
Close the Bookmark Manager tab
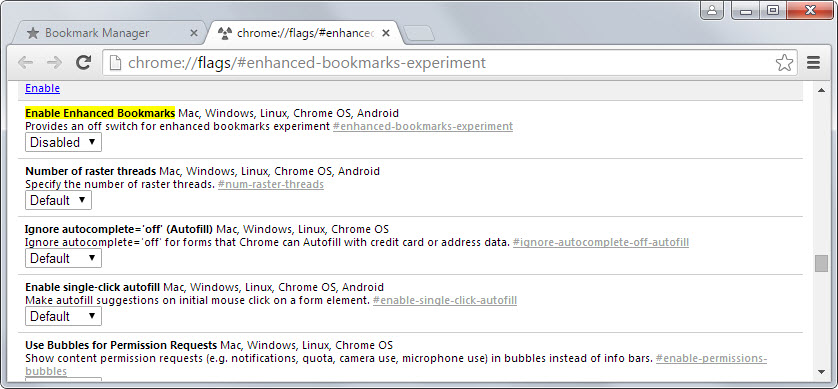[x=194, y=33]
